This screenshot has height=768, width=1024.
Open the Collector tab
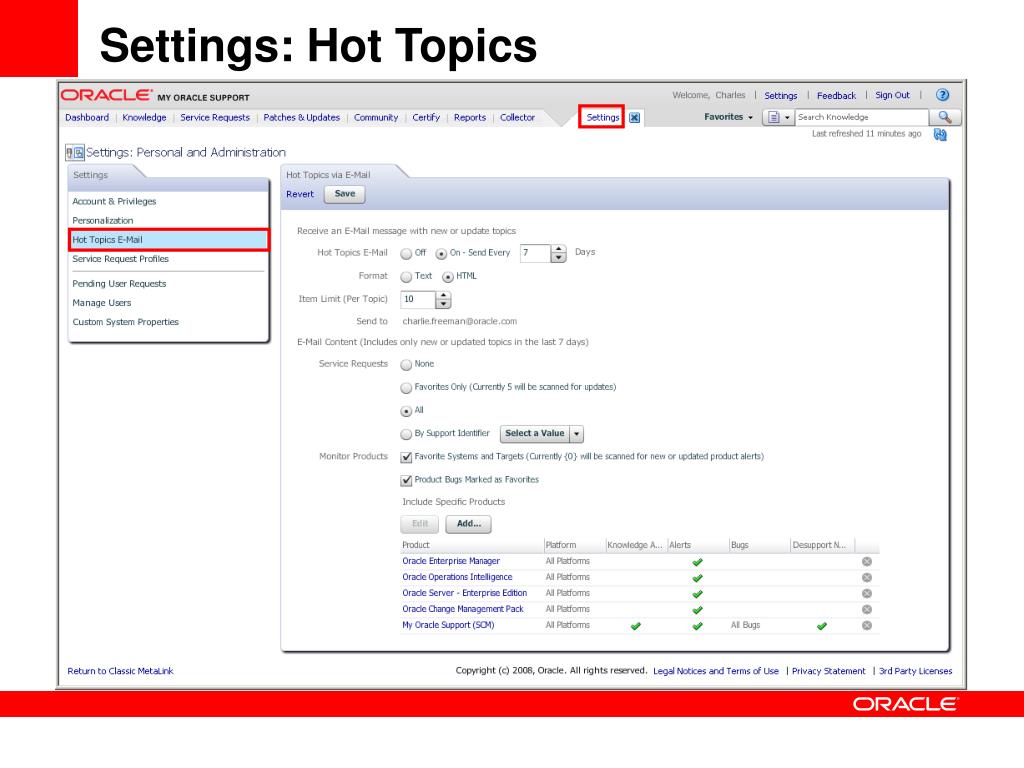coord(517,118)
